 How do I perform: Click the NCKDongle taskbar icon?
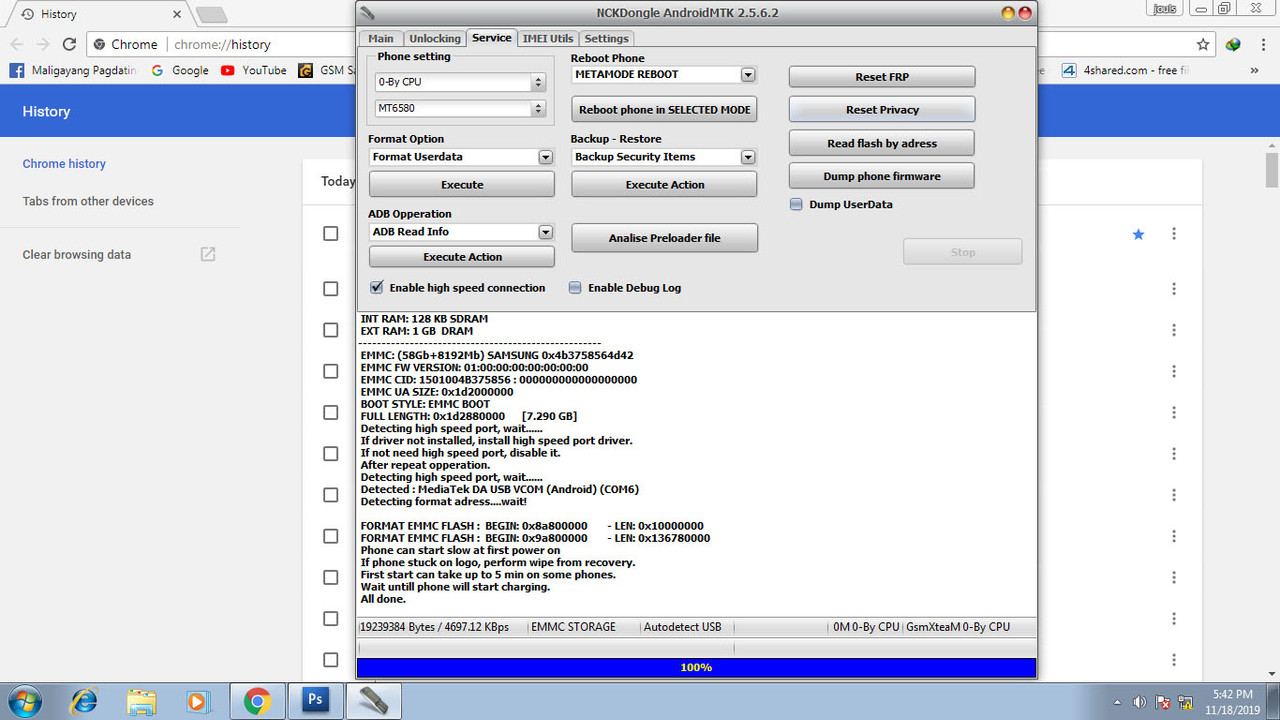click(x=373, y=700)
